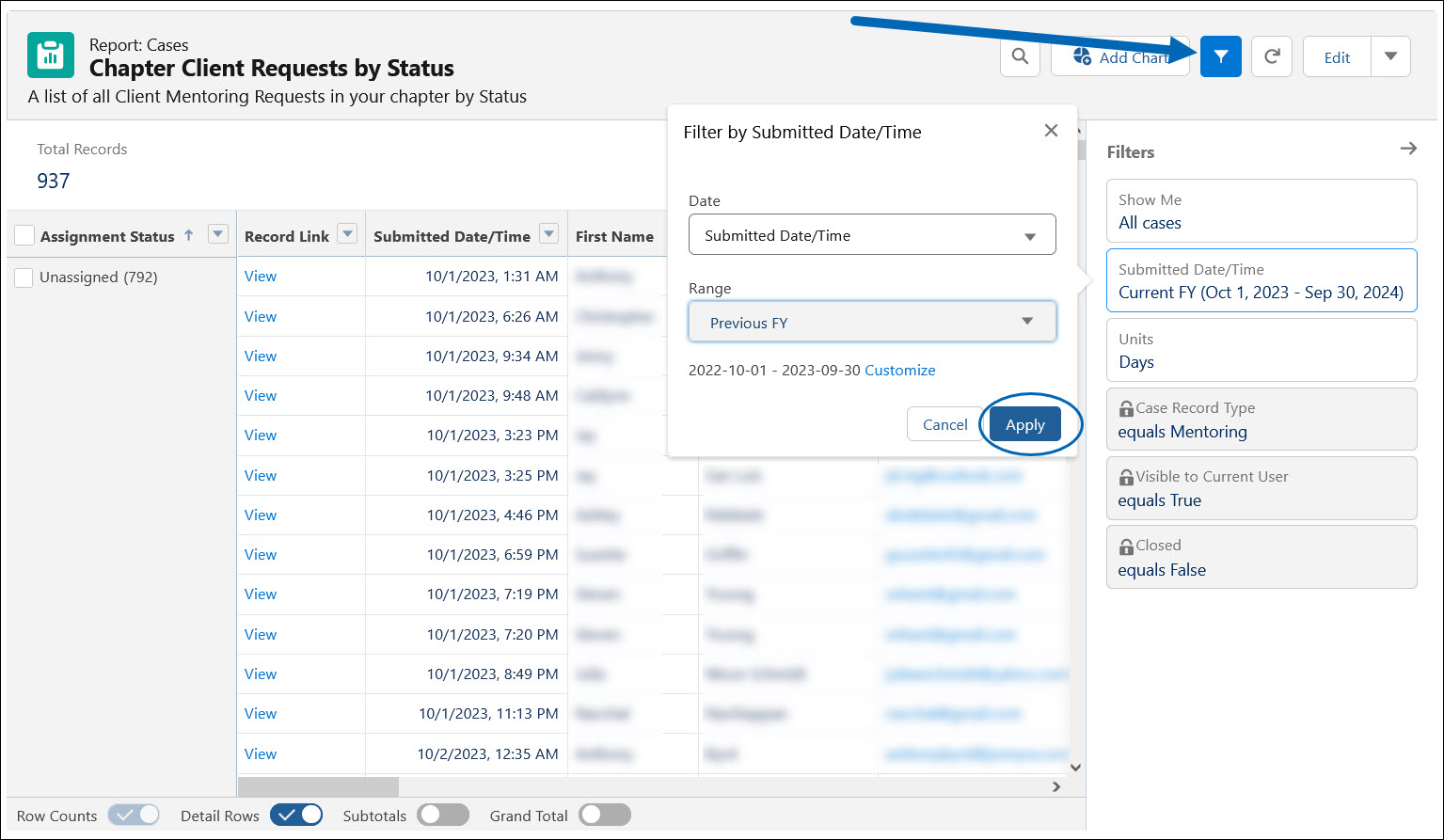Toggle the Grand Total switch
Viewport: 1444px width, 840px height.
point(605,815)
